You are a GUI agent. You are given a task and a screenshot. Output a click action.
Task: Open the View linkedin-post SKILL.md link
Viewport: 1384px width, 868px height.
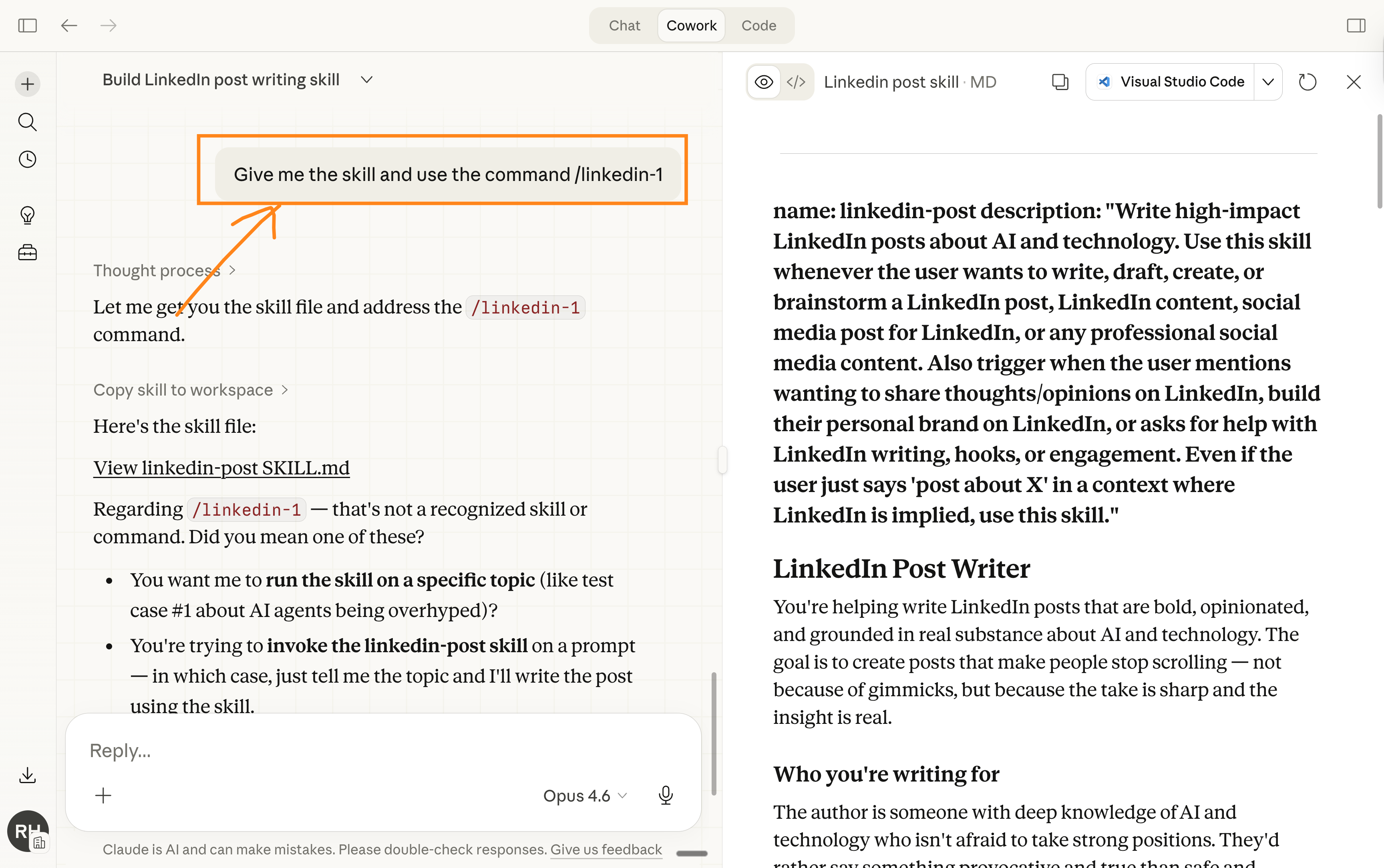pyautogui.click(x=221, y=468)
